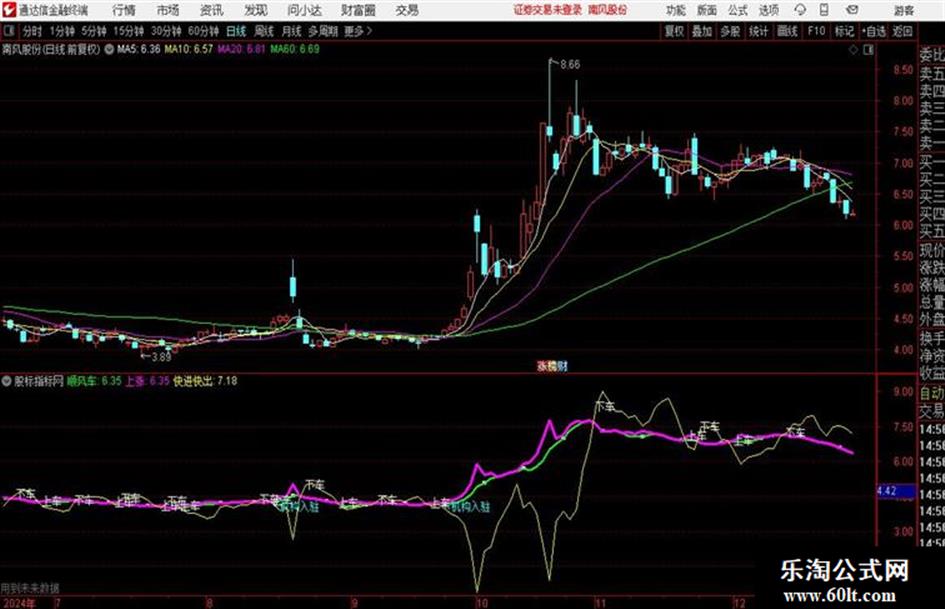Image resolution: width=945 pixels, height=609 pixels.
Task: Switch to 15分钟 period tab
Action: pyautogui.click(x=128, y=31)
